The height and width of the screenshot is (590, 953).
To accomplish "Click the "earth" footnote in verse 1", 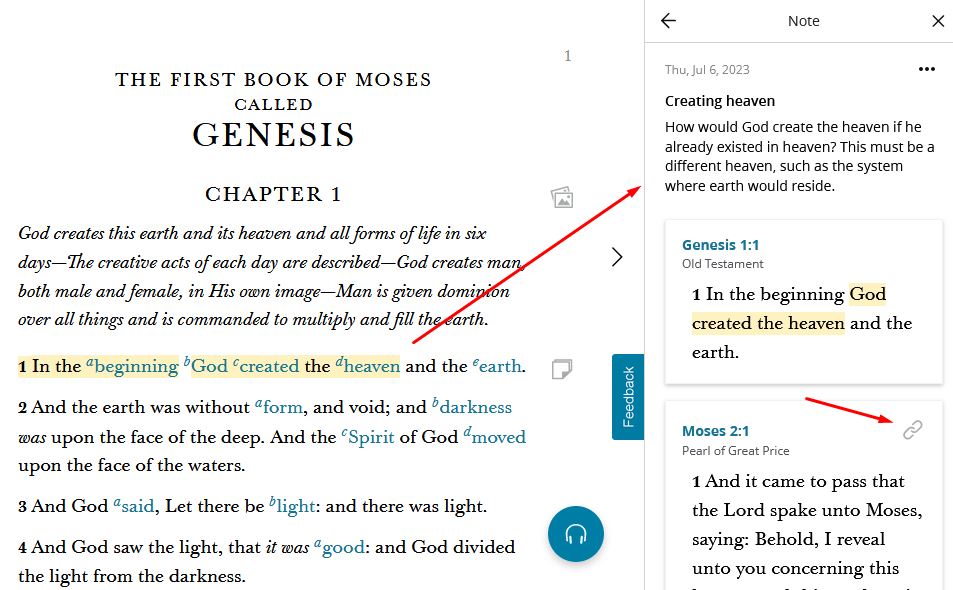I will (x=501, y=367).
